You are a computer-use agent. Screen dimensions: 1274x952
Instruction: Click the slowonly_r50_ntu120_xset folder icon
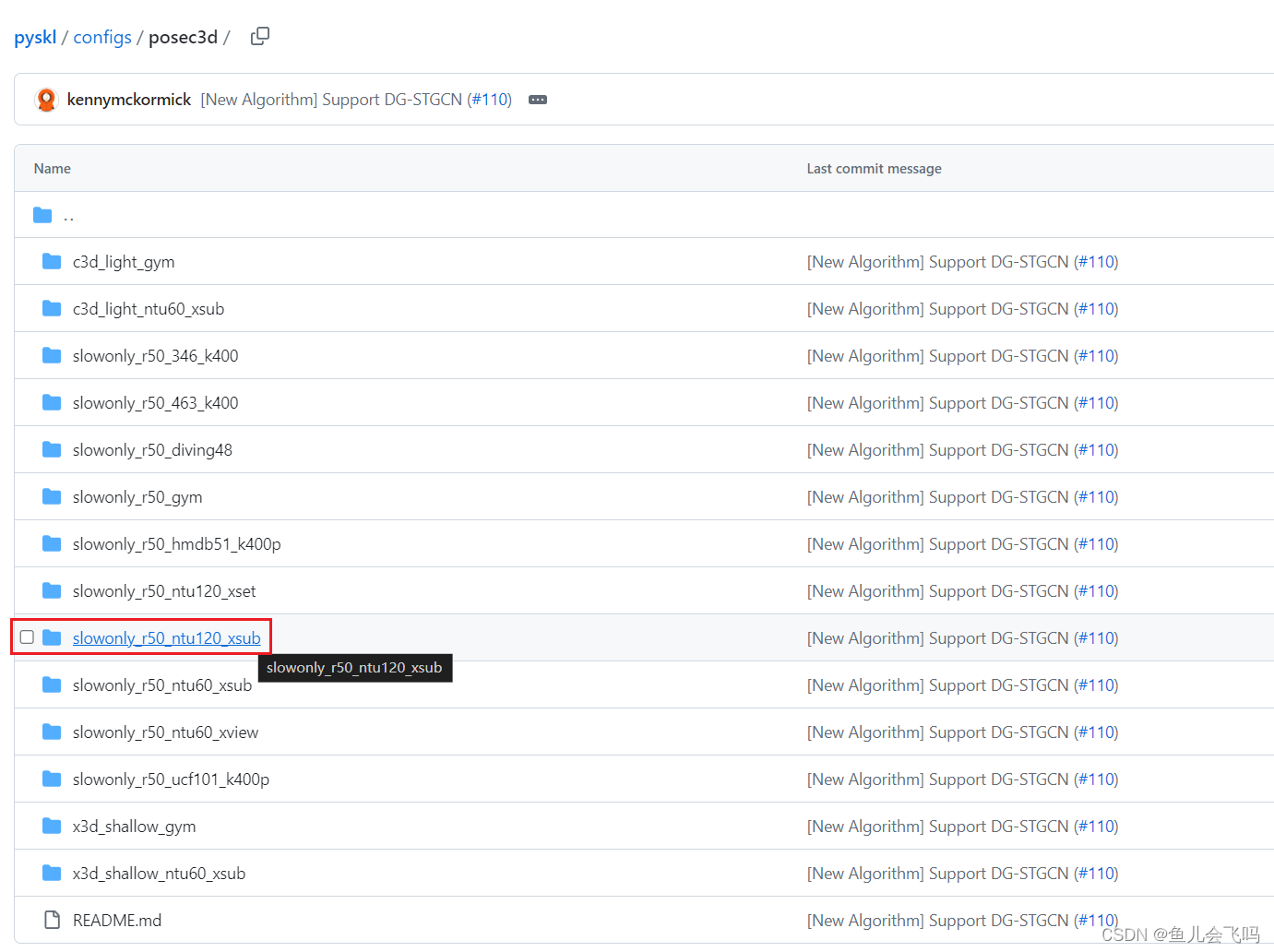(x=52, y=591)
